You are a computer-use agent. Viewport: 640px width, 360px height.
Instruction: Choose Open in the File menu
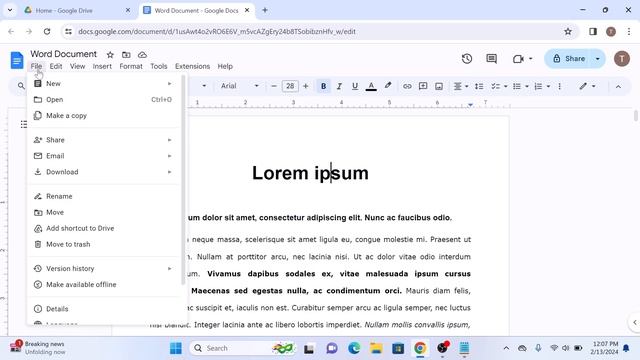coord(104,100)
